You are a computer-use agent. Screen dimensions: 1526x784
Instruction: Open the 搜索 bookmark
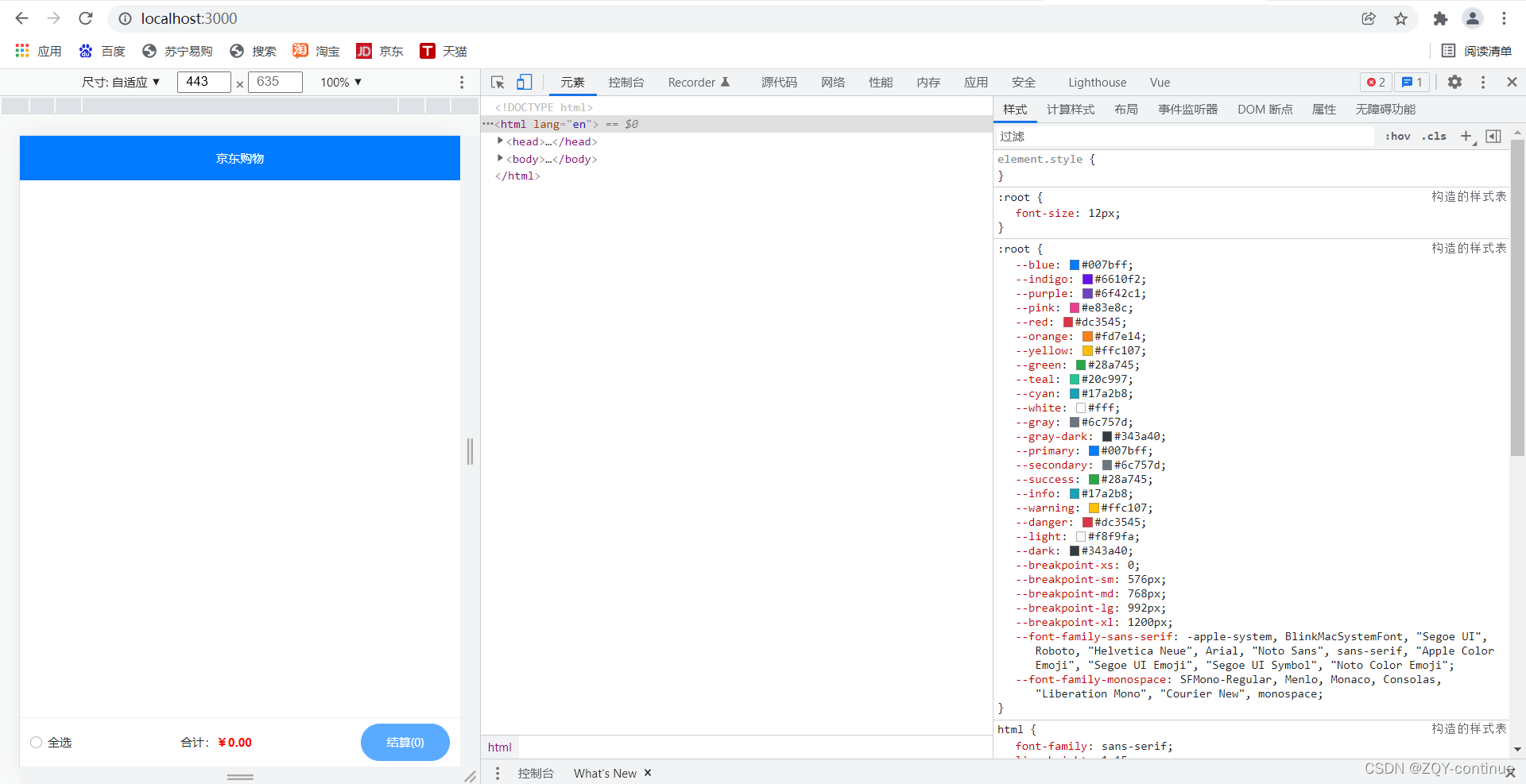253,51
